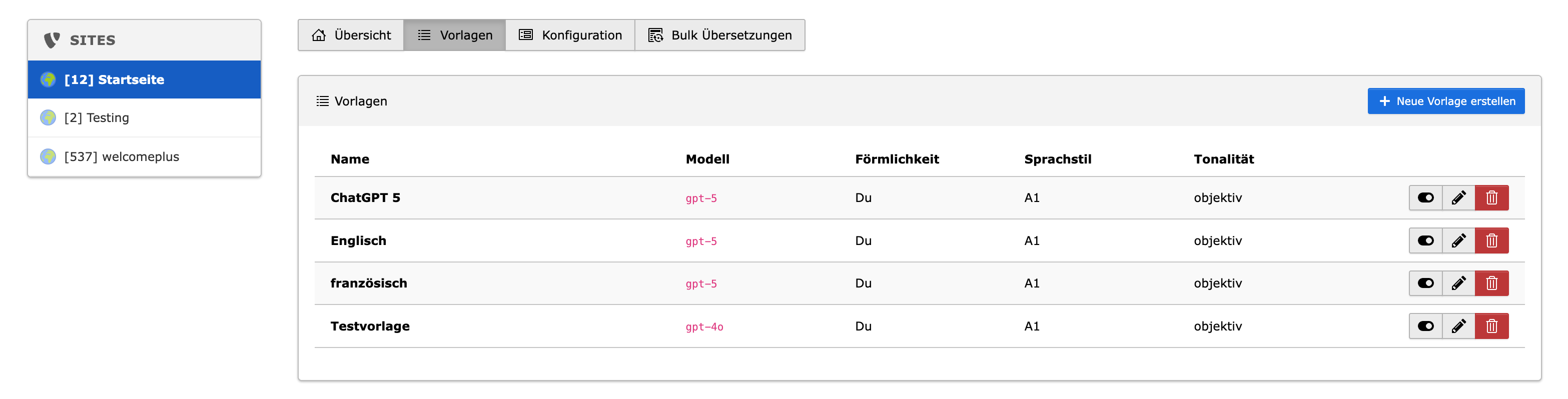Delete the Testvorlage template
The height and width of the screenshot is (399, 1568).
tap(1491, 326)
